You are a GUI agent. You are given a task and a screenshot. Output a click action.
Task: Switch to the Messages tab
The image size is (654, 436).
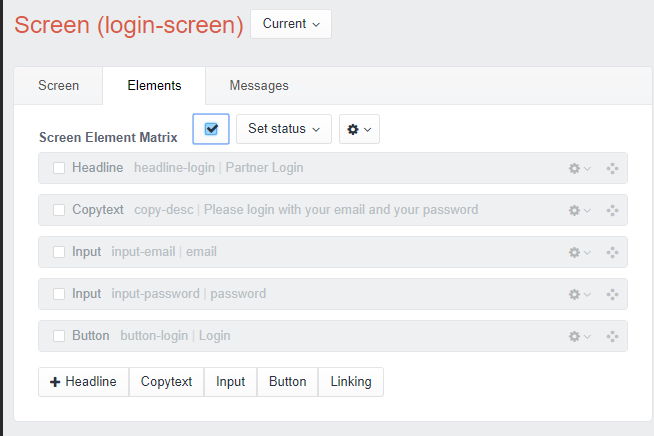click(x=259, y=86)
